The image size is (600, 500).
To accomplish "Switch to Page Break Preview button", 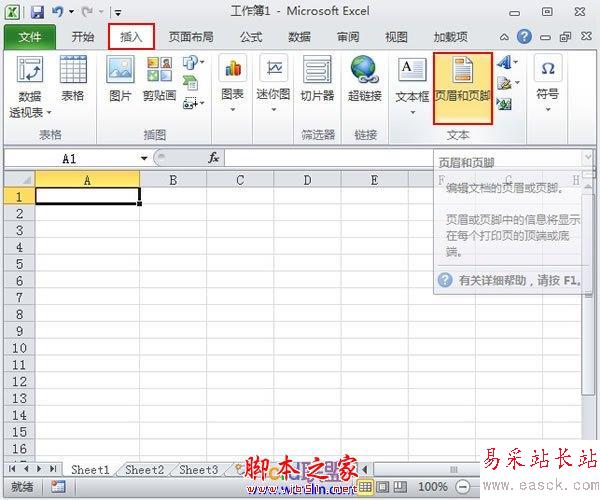I will click(400, 487).
